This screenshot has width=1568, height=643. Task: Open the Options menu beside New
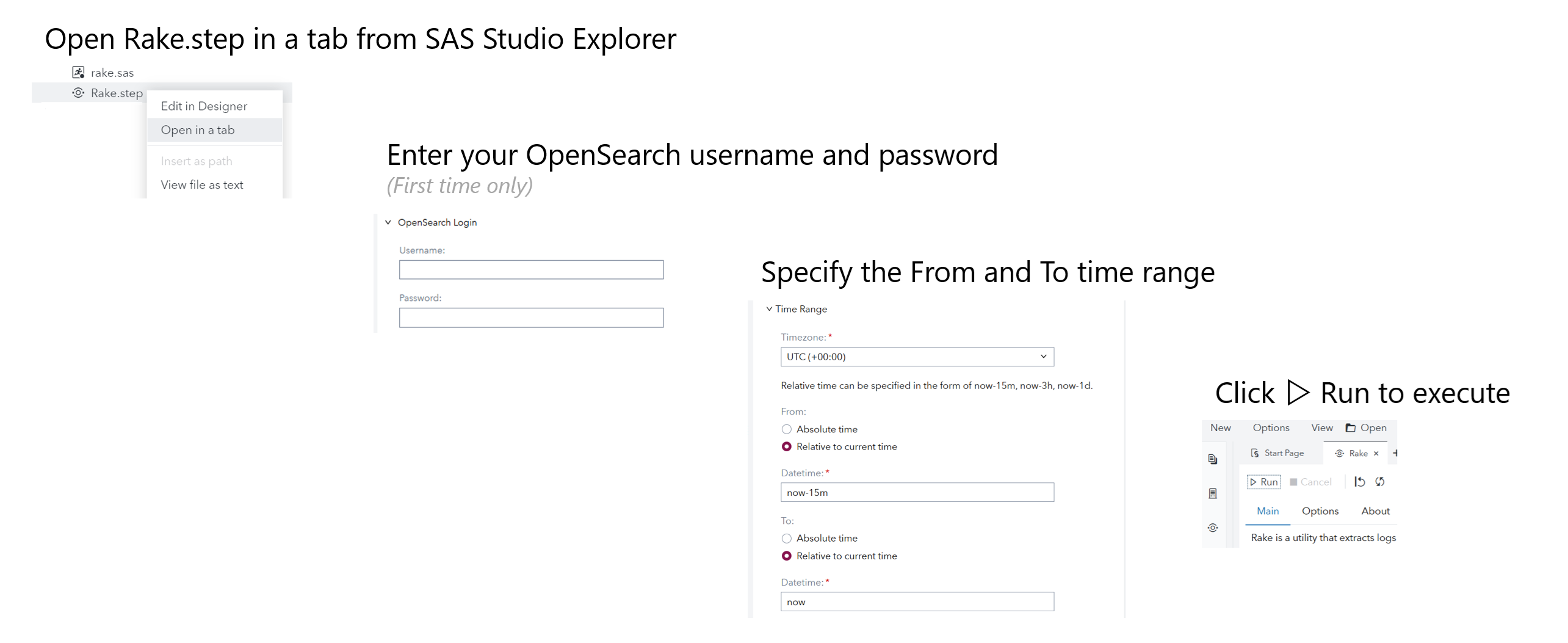point(1271,427)
